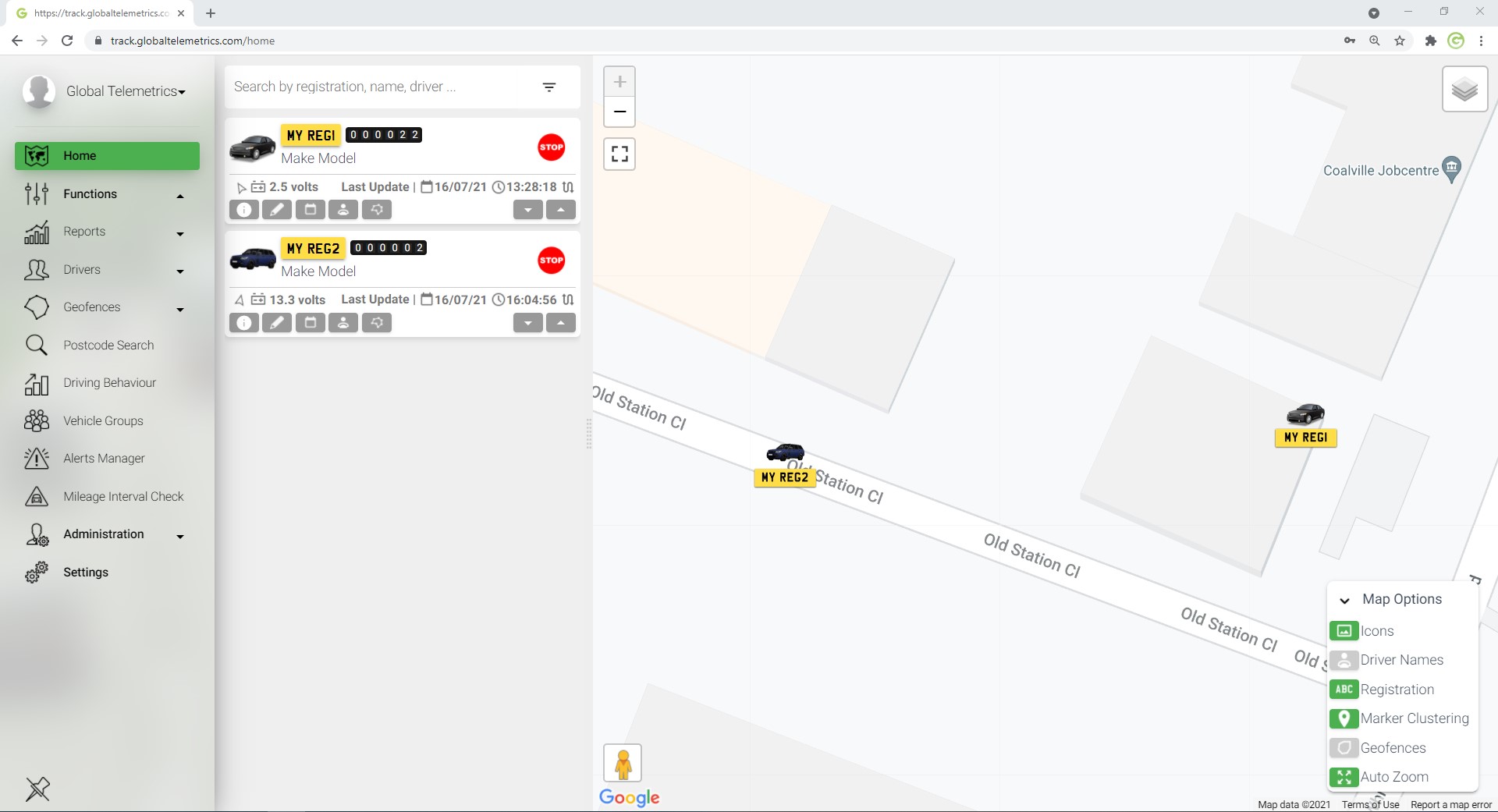Select the Street View pegman
The width and height of the screenshot is (1498, 812).
(623, 764)
